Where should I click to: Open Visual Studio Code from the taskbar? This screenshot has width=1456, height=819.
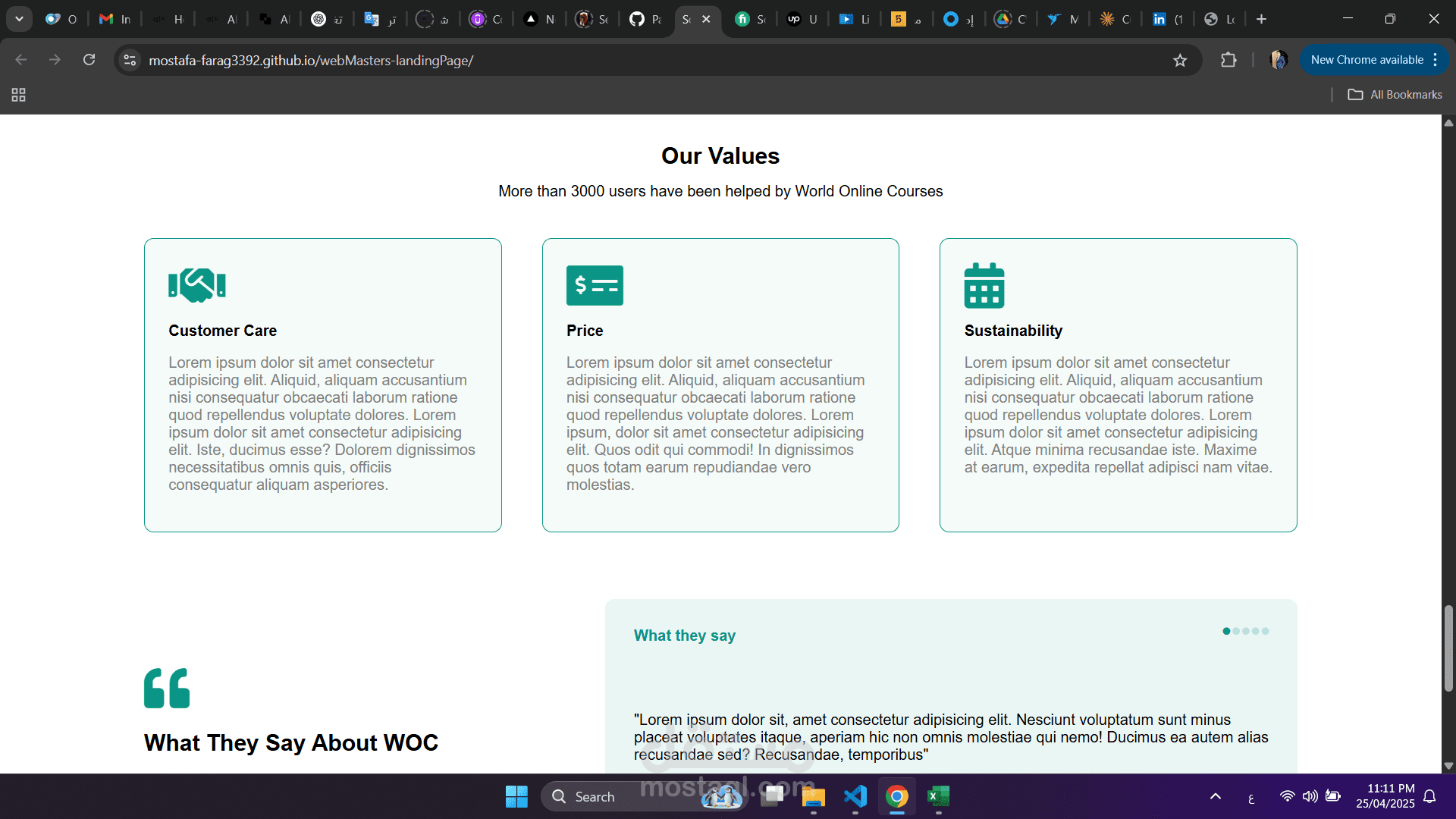coord(855,796)
